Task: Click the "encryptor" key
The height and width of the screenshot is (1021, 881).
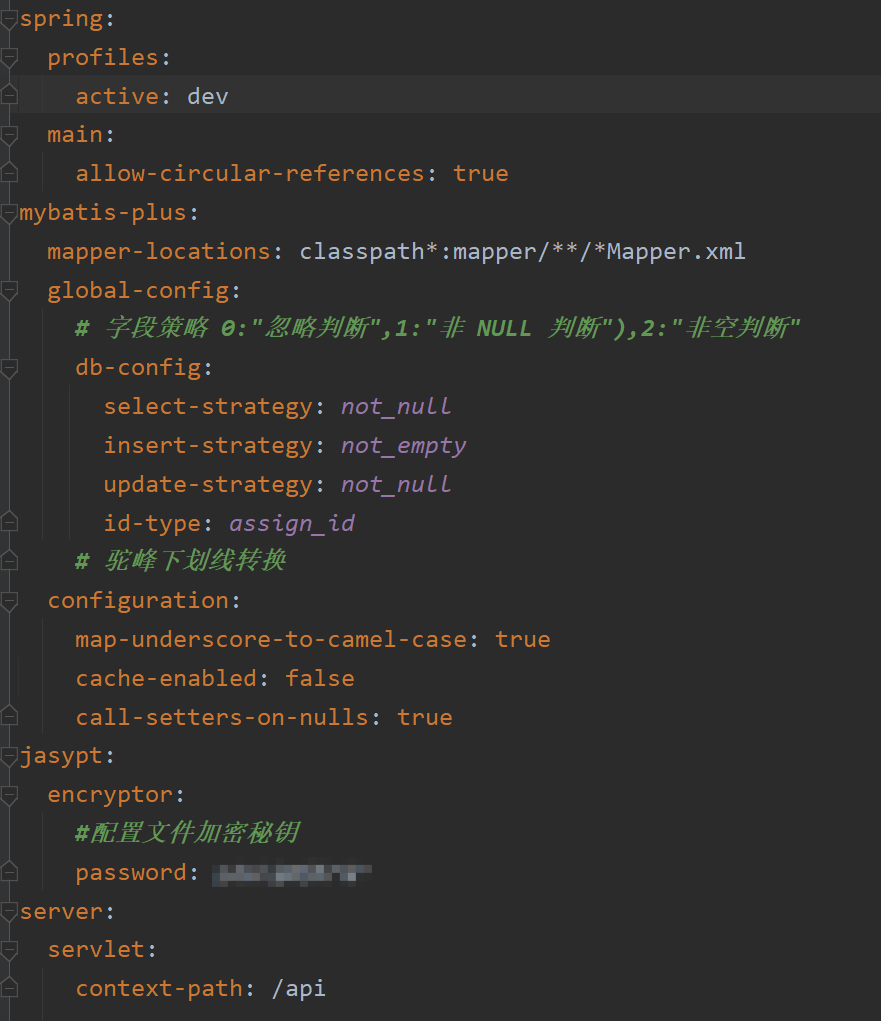Action: click(x=110, y=795)
